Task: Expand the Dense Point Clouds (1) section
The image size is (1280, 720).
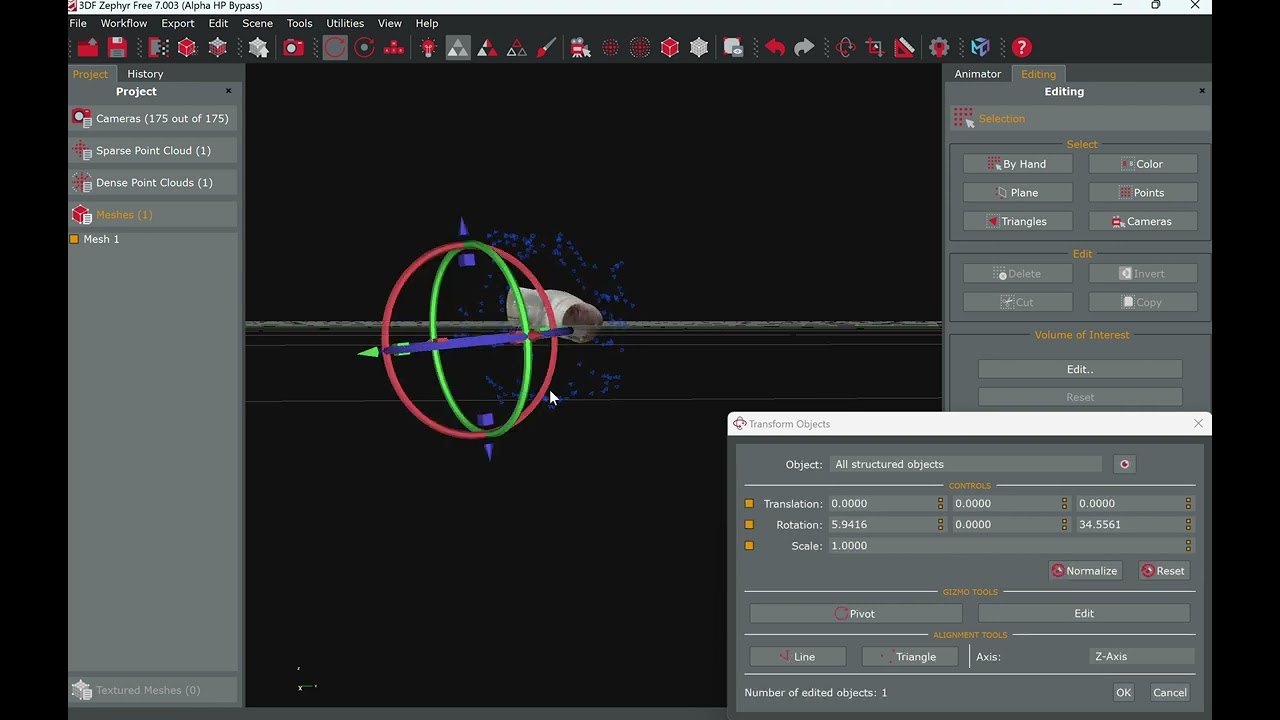Action: coord(153,182)
